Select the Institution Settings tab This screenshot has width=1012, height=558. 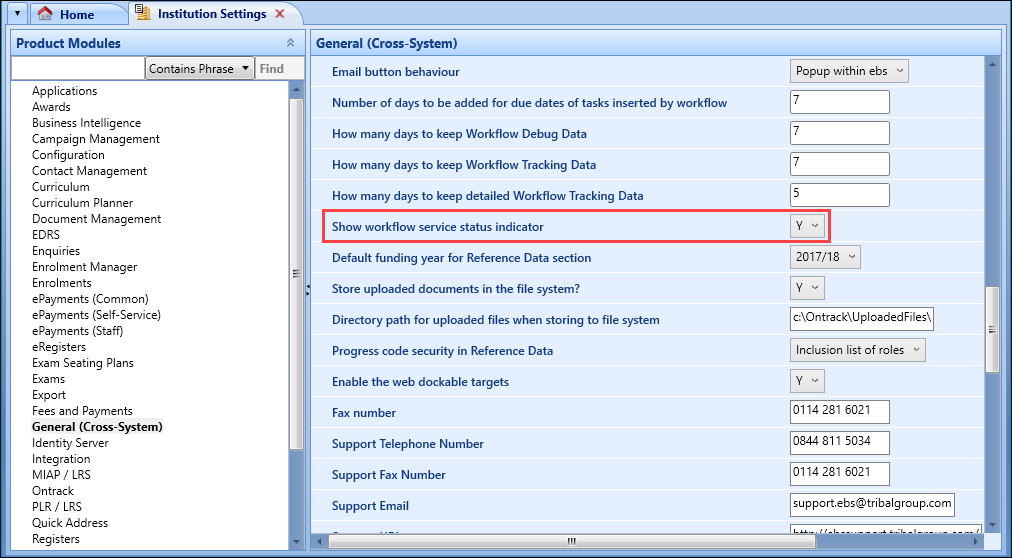click(212, 14)
